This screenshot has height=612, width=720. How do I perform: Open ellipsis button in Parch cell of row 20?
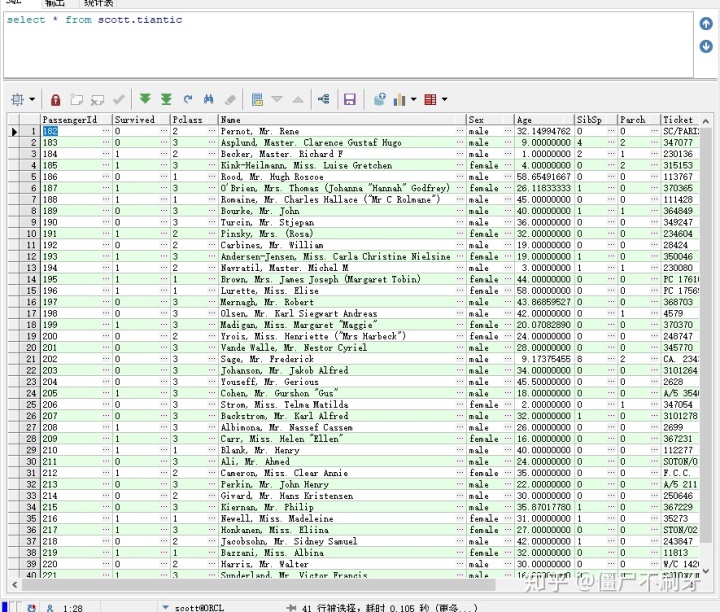tap(654, 348)
